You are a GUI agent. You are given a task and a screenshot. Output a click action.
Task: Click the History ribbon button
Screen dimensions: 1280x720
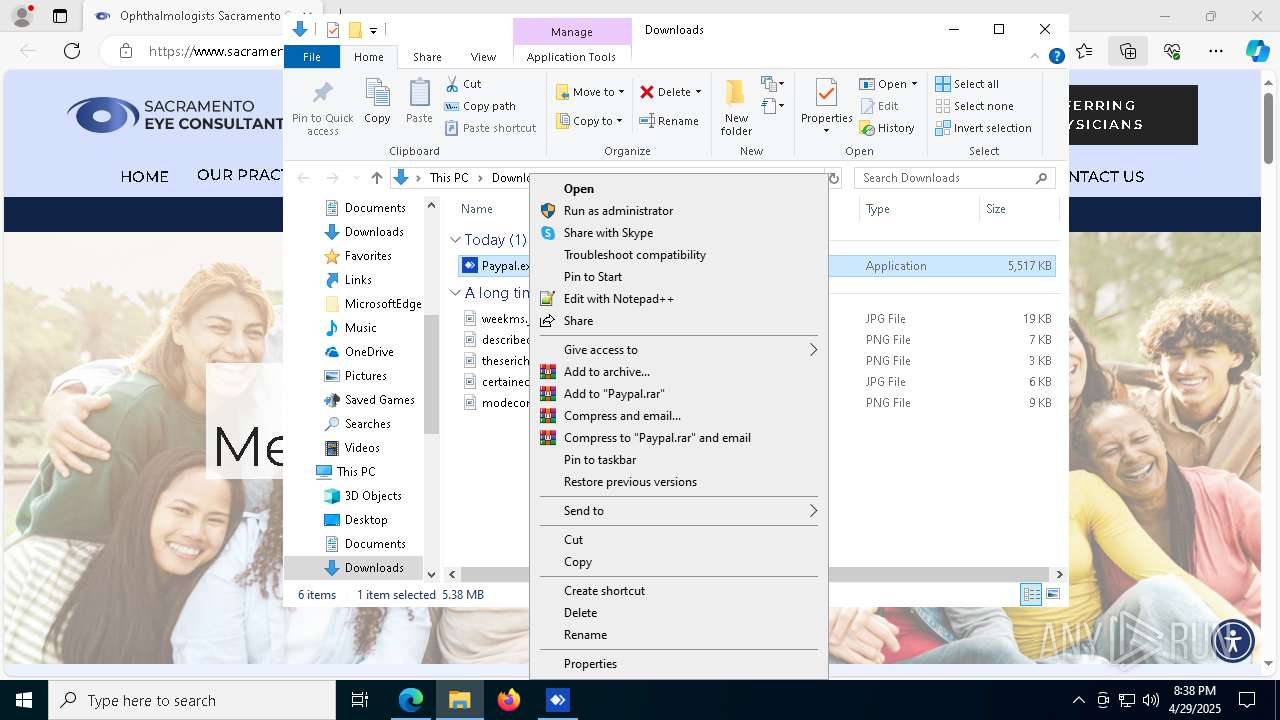[x=887, y=128]
